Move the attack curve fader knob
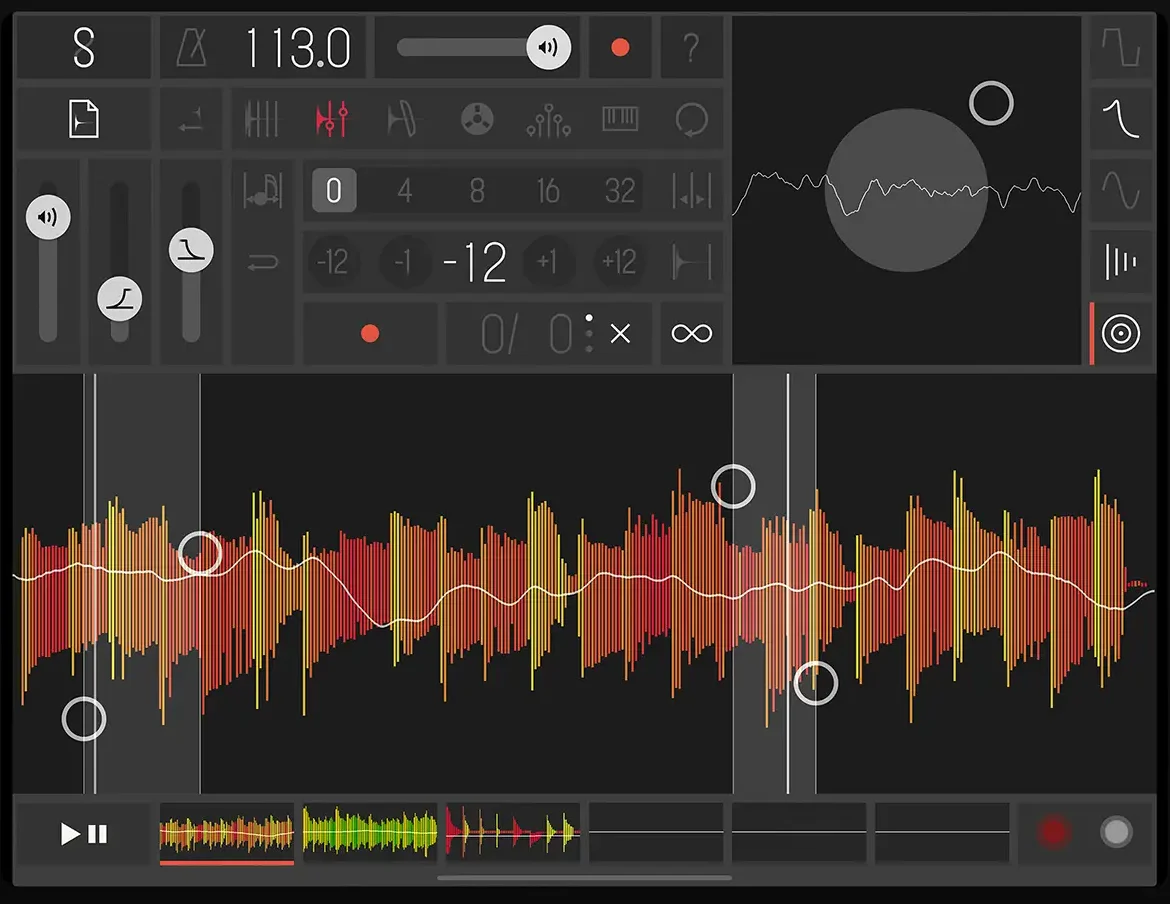 pos(119,299)
